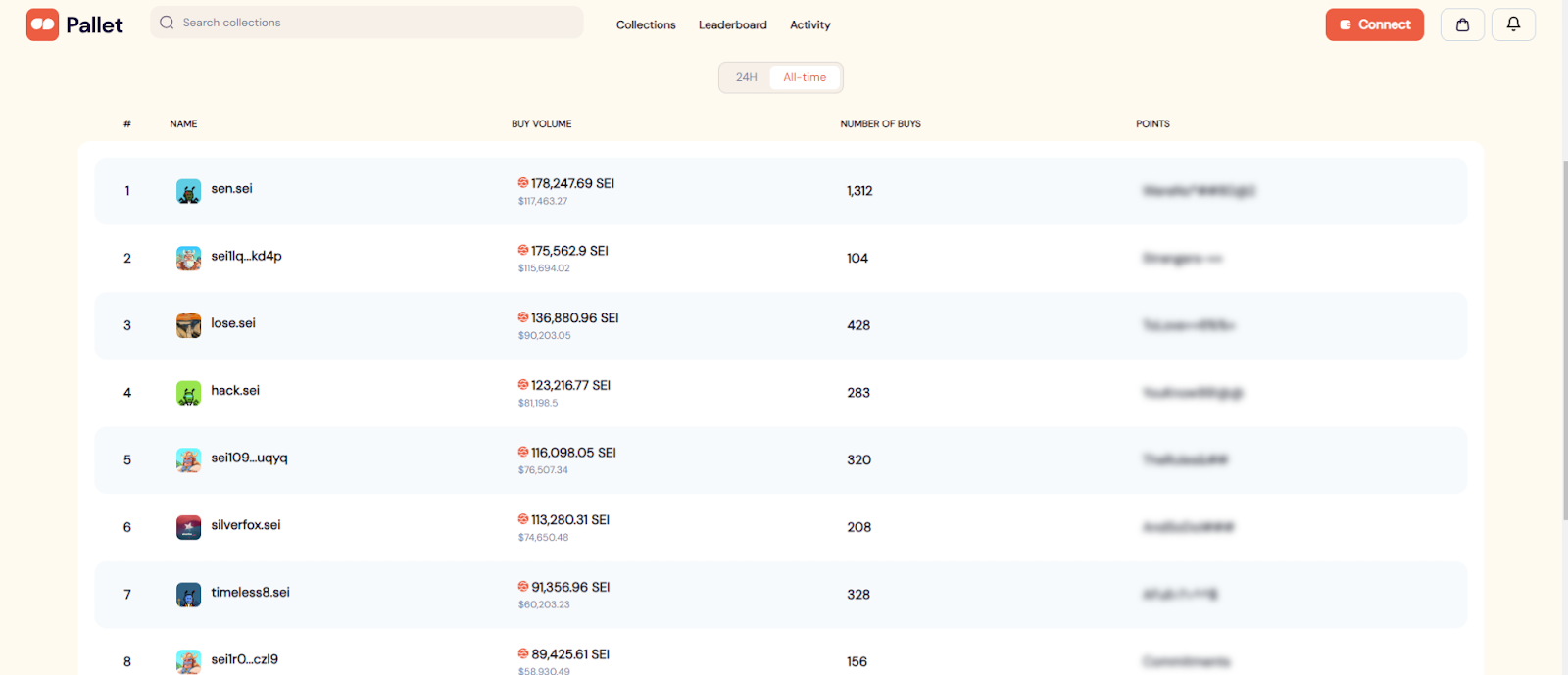Open timeless8.sei profile name
Screen dimensions: 1568x675
251,592
